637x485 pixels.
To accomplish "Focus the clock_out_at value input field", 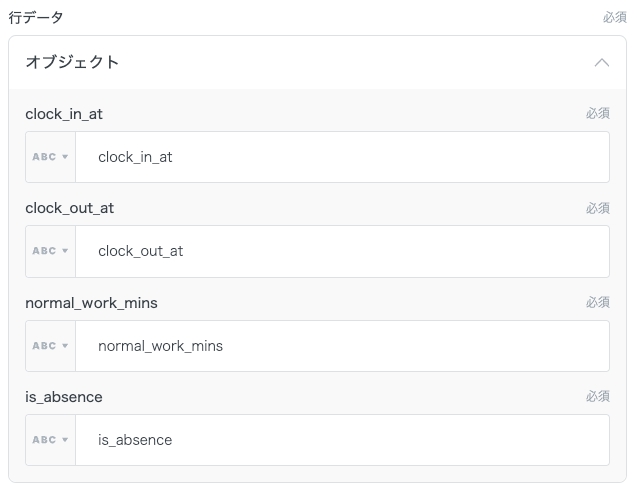I will tap(342, 251).
